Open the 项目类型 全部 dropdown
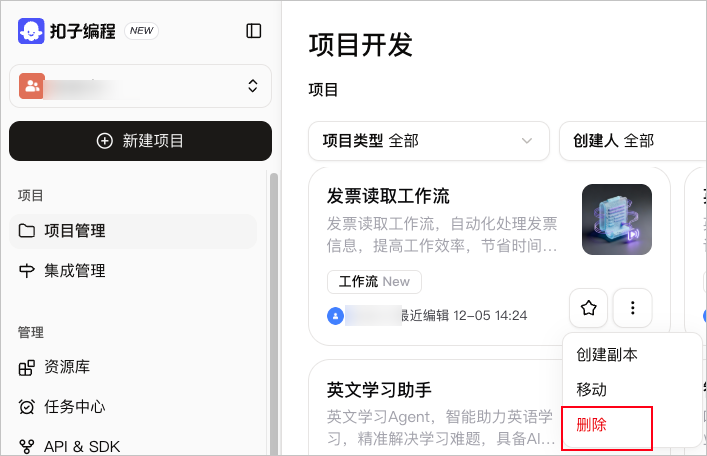This screenshot has height=456, width=707. click(429, 141)
